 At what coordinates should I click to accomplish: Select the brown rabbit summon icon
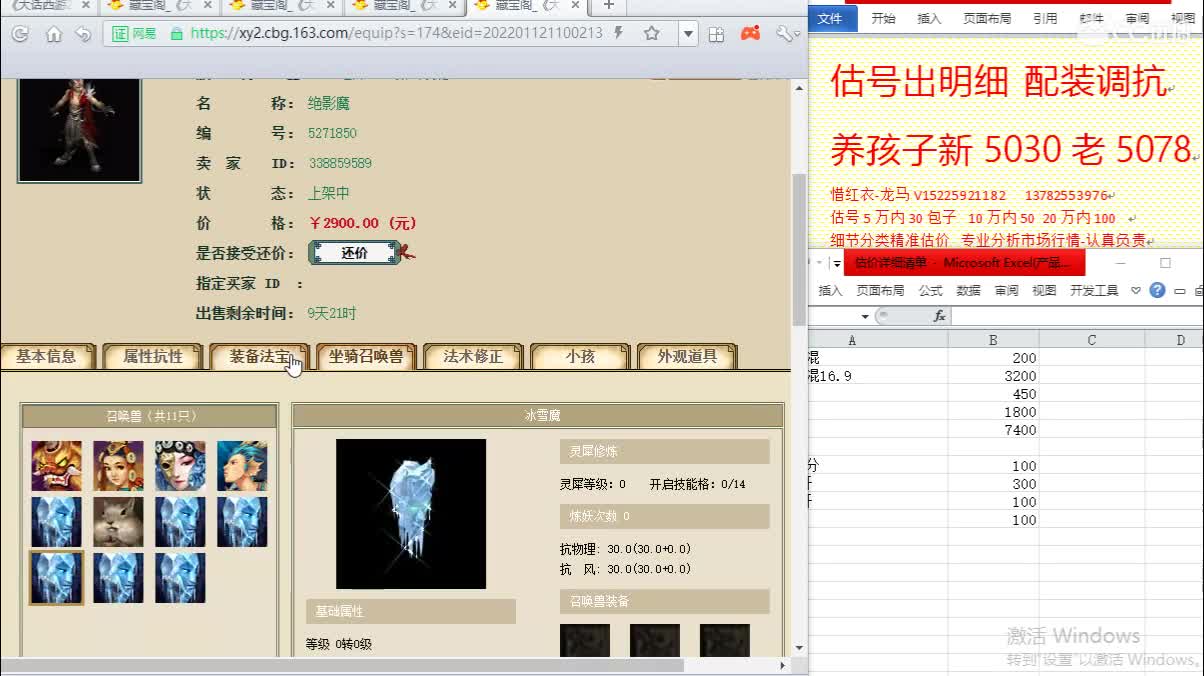pyautogui.click(x=118, y=522)
